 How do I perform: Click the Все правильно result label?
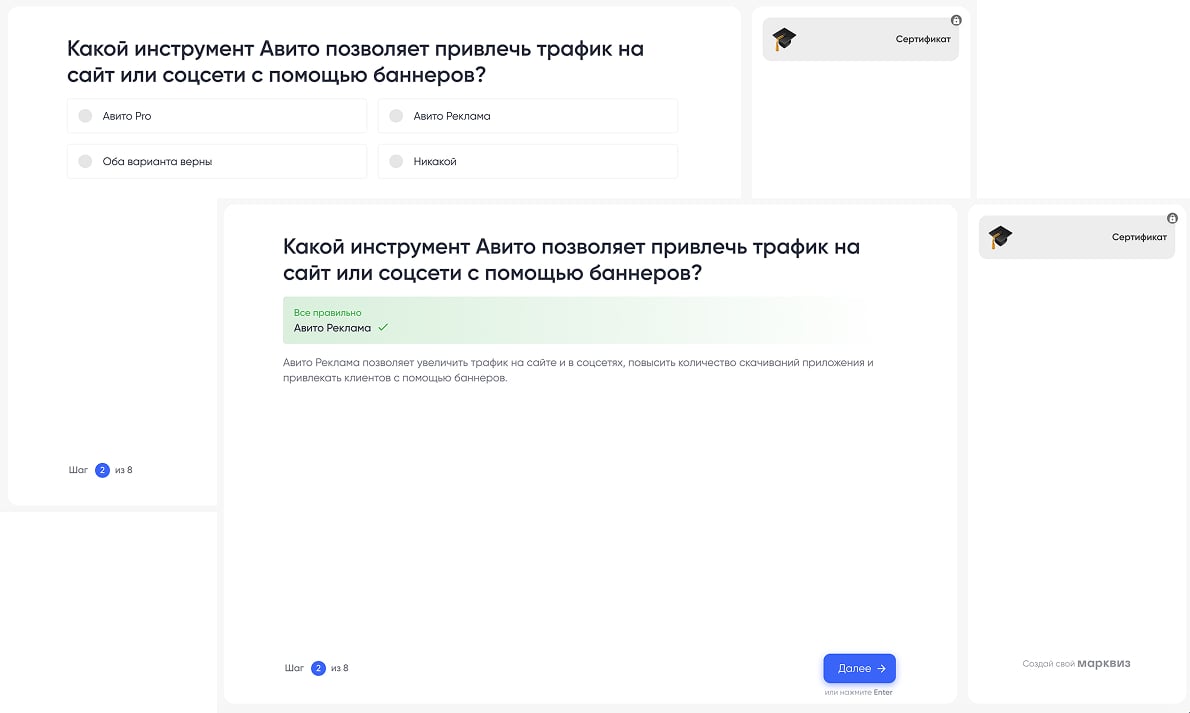pyautogui.click(x=328, y=313)
